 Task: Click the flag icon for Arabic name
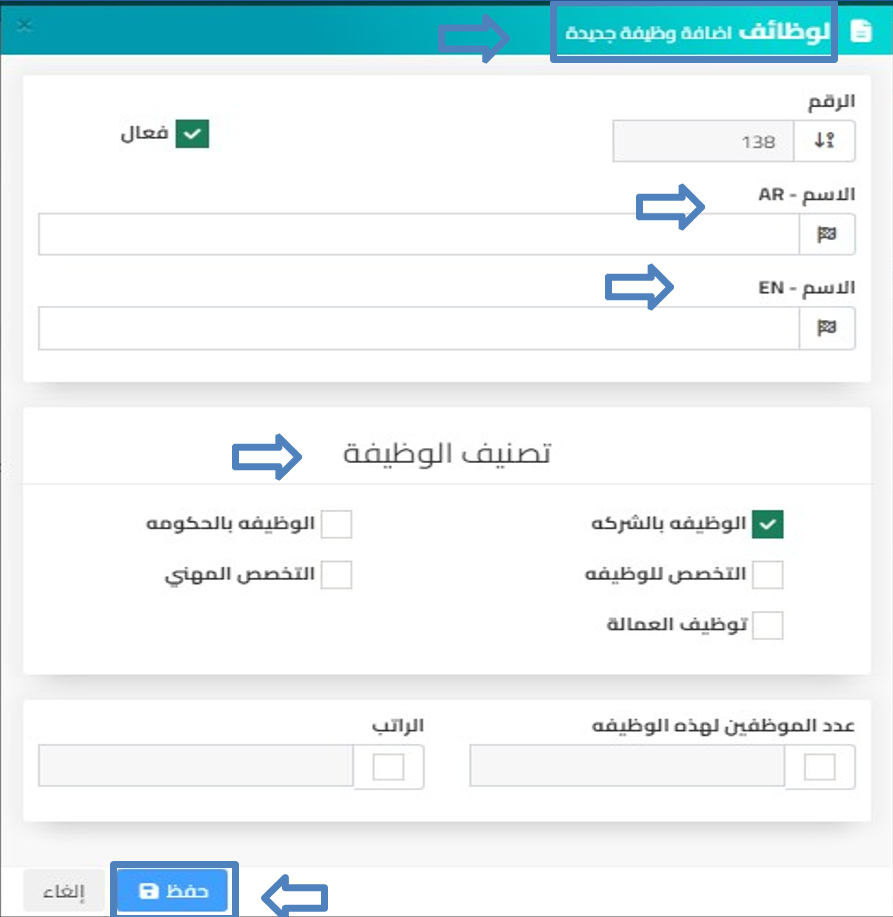pos(826,235)
